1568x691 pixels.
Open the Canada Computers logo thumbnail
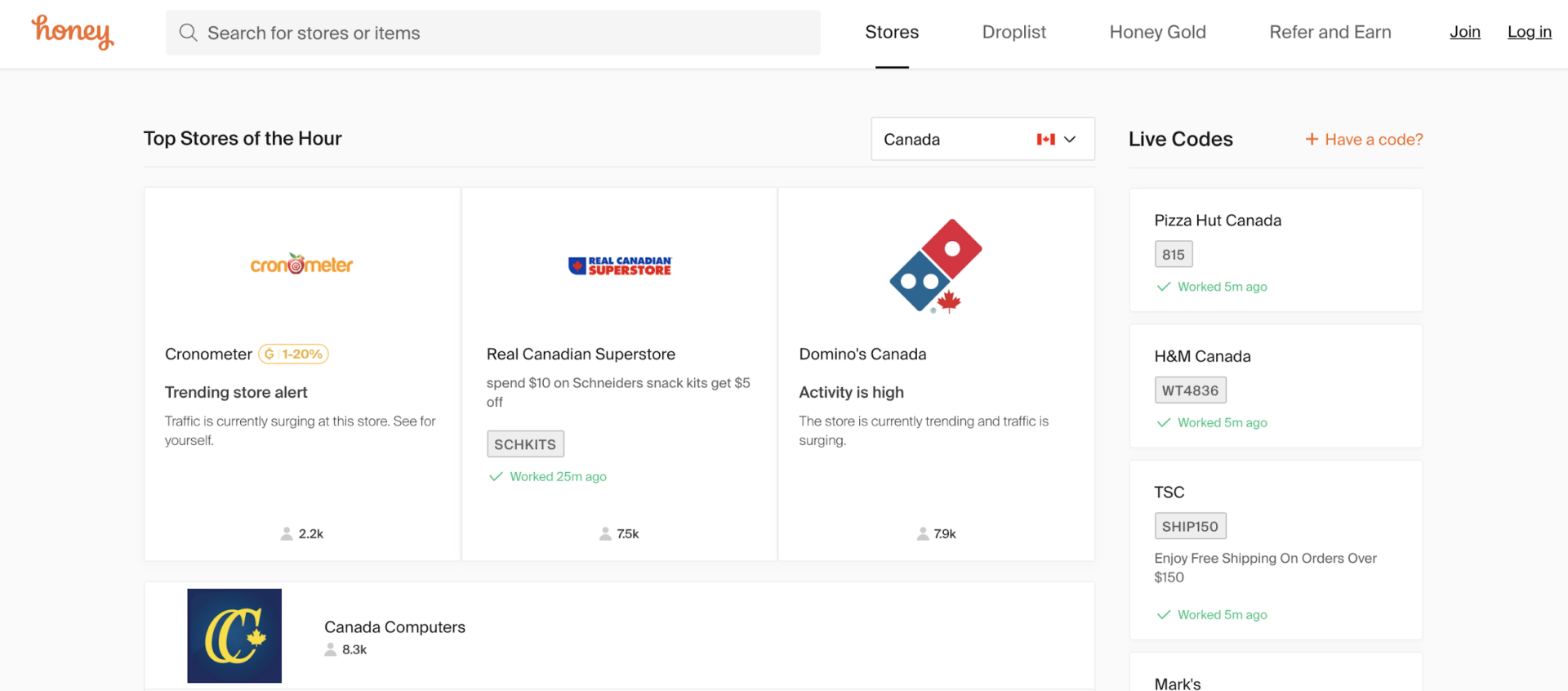[x=234, y=635]
